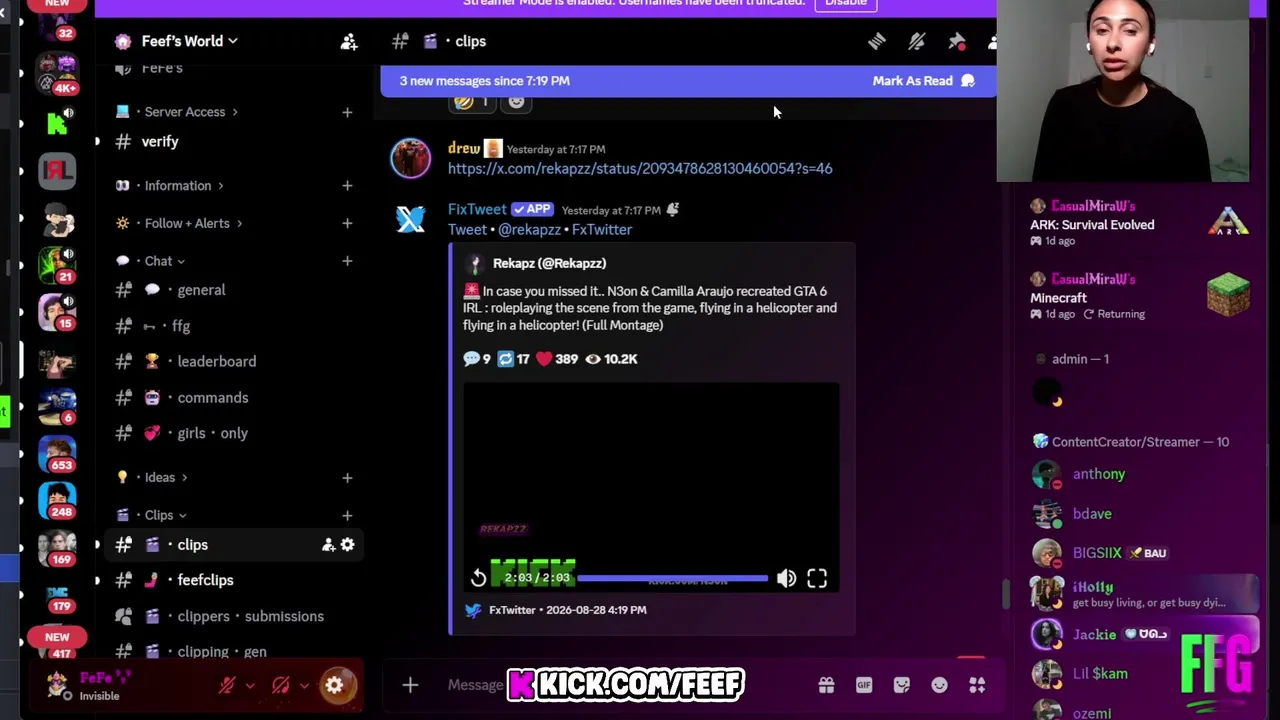Mute the embedded video volume
The height and width of the screenshot is (720, 1280).
(x=786, y=578)
